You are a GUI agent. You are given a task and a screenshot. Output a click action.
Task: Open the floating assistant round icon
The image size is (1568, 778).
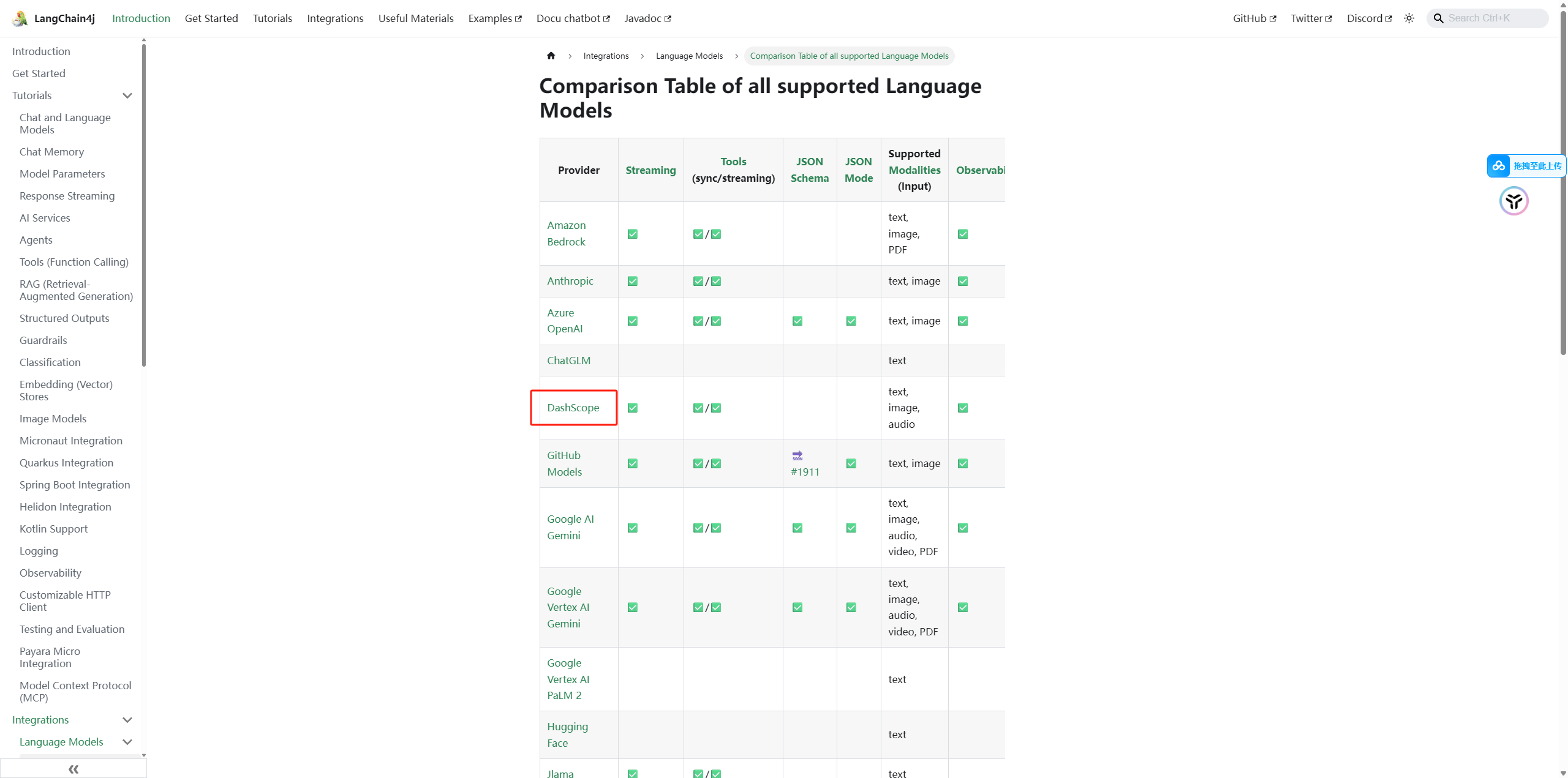click(1513, 201)
